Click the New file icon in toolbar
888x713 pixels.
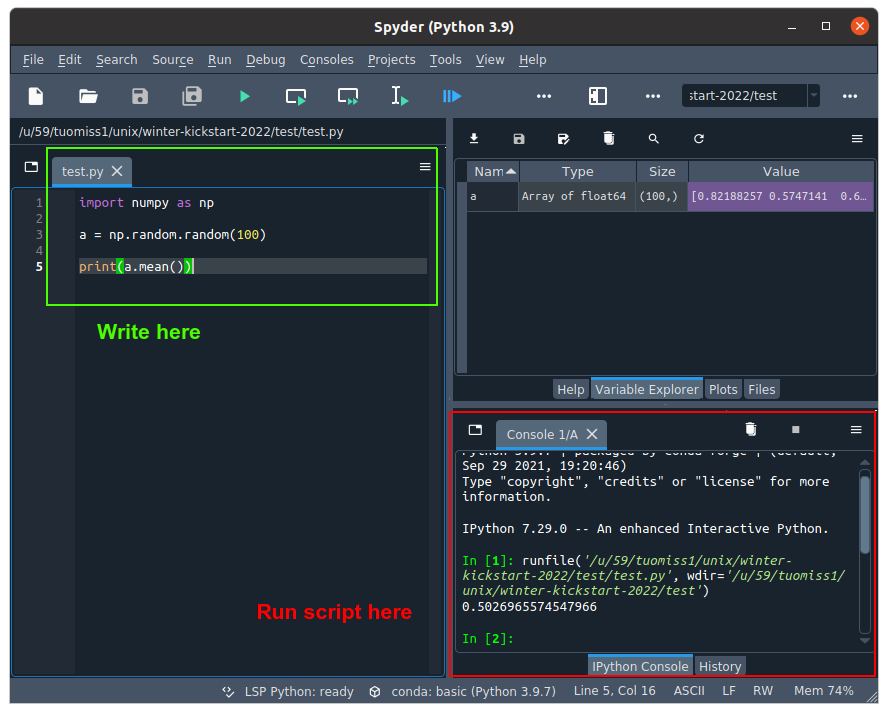36,96
